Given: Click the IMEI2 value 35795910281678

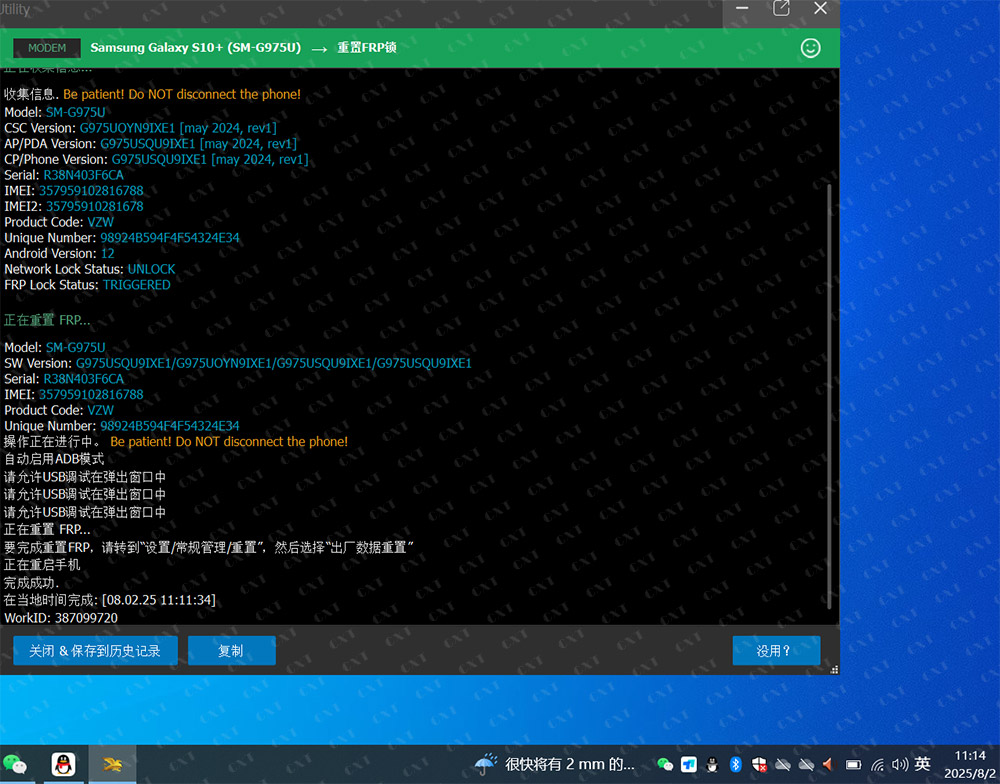Looking at the screenshot, I should pyautogui.click(x=94, y=207).
